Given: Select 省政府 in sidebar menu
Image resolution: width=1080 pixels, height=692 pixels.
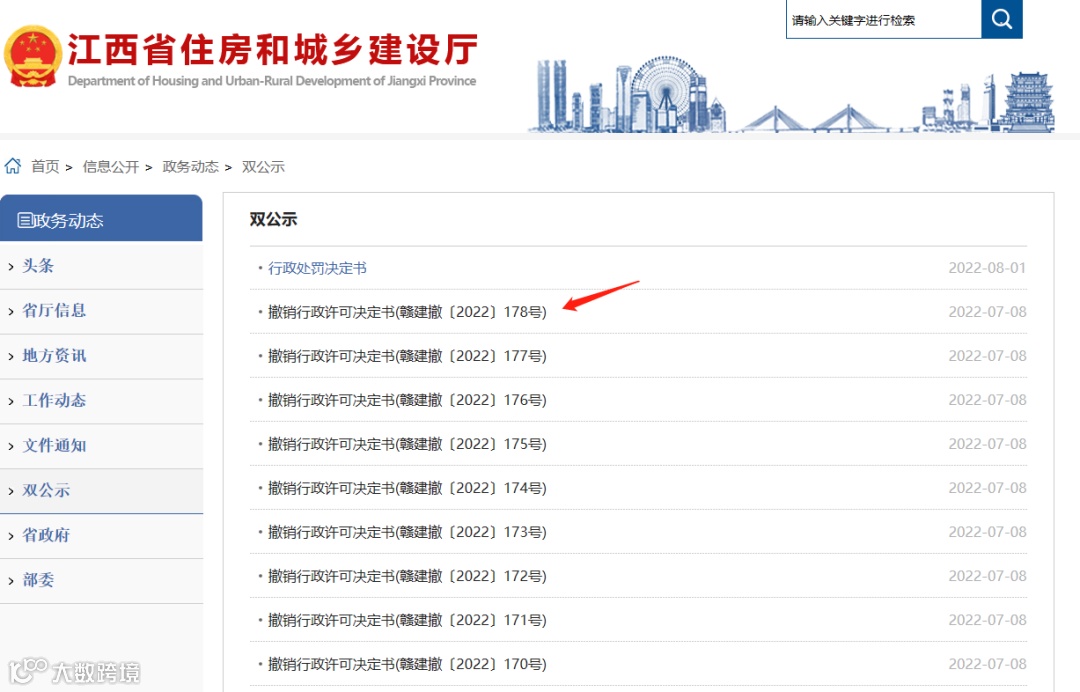Looking at the screenshot, I should point(46,535).
